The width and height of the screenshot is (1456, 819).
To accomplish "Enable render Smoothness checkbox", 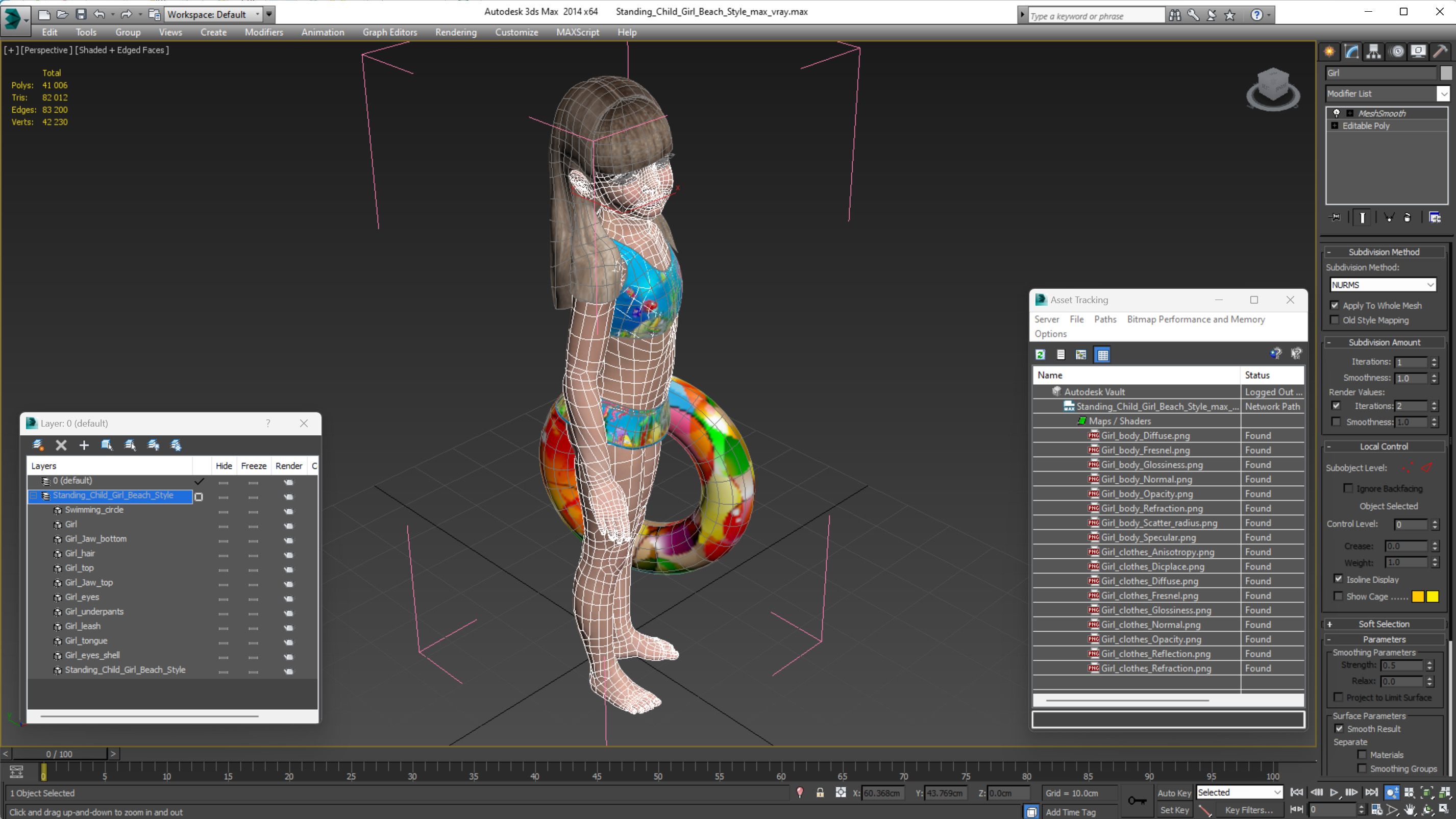I will (x=1336, y=421).
